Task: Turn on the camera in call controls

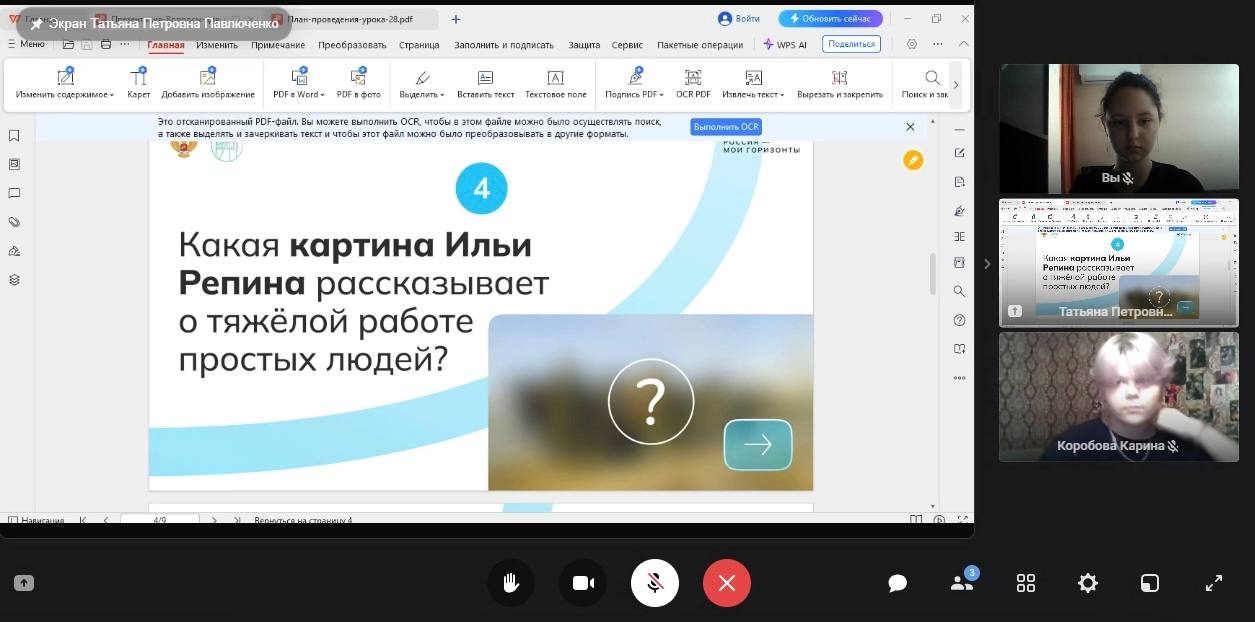Action: (583, 583)
